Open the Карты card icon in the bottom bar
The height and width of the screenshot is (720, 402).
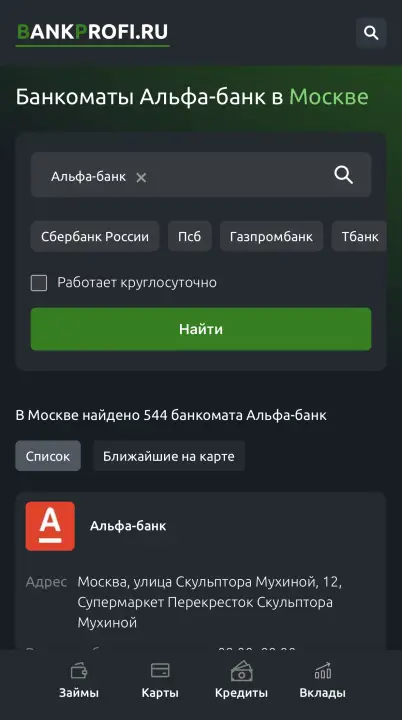pos(160,670)
